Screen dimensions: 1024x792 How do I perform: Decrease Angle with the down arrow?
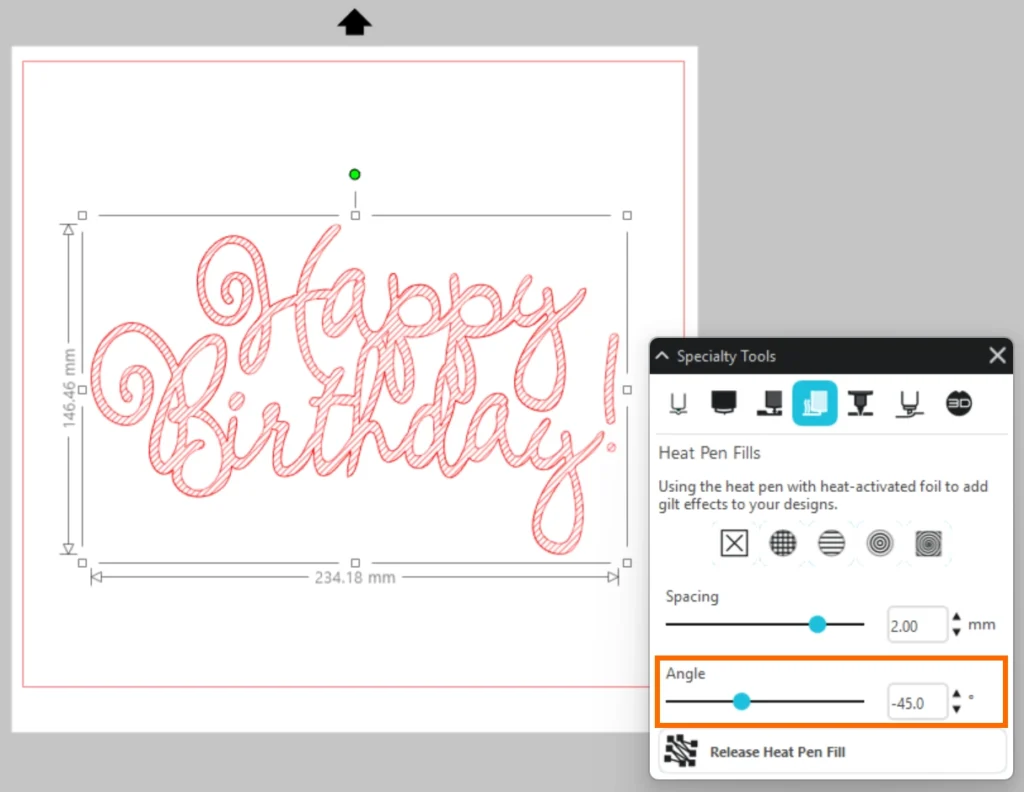coord(957,709)
